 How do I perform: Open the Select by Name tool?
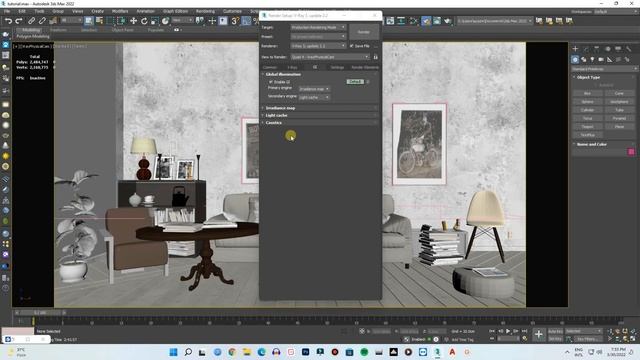pos(99,21)
